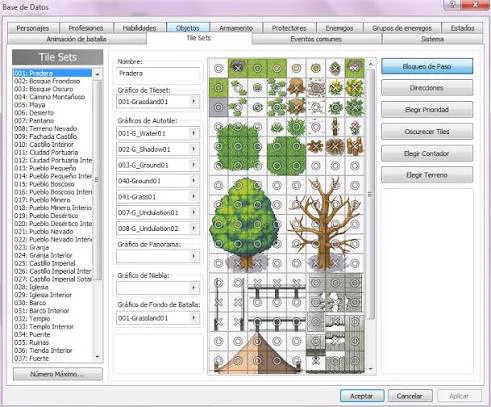This screenshot has height=407, width=491.
Task: Select the star-shaped dry brown weed tile
Action: tap(316, 146)
